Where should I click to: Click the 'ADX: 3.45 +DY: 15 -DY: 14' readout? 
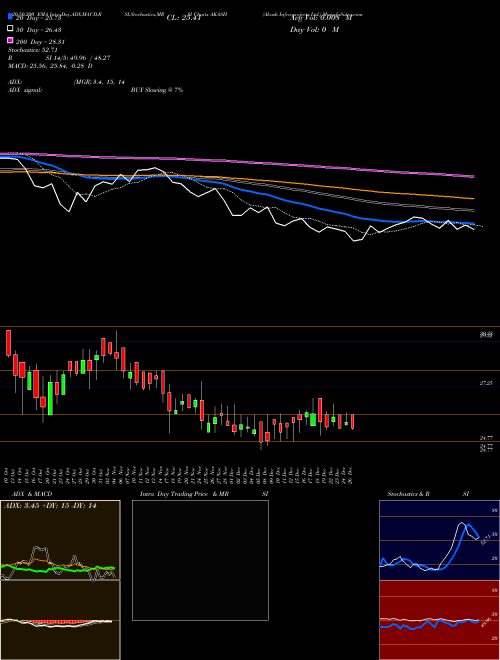(50, 506)
